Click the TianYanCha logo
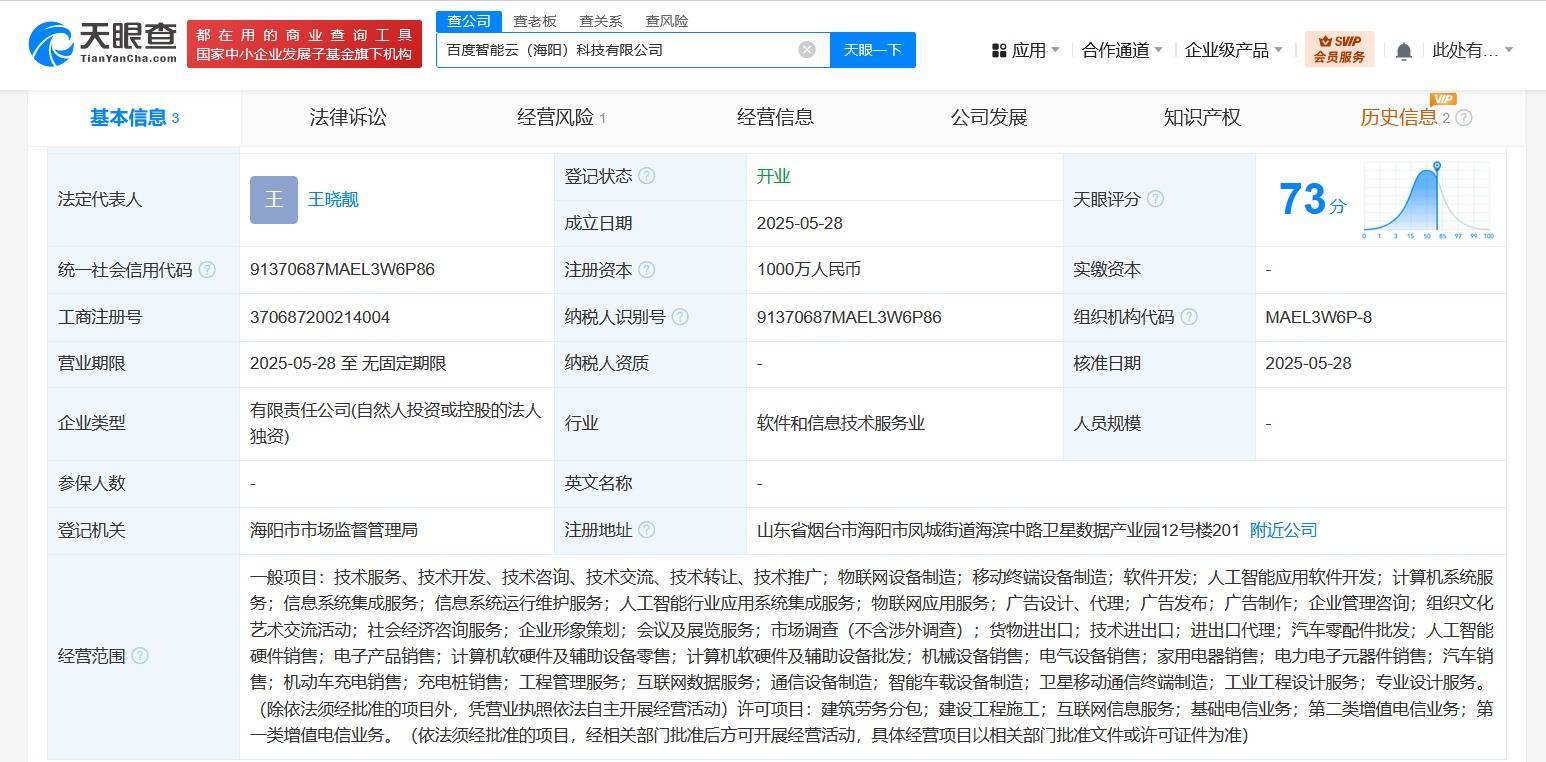 103,44
